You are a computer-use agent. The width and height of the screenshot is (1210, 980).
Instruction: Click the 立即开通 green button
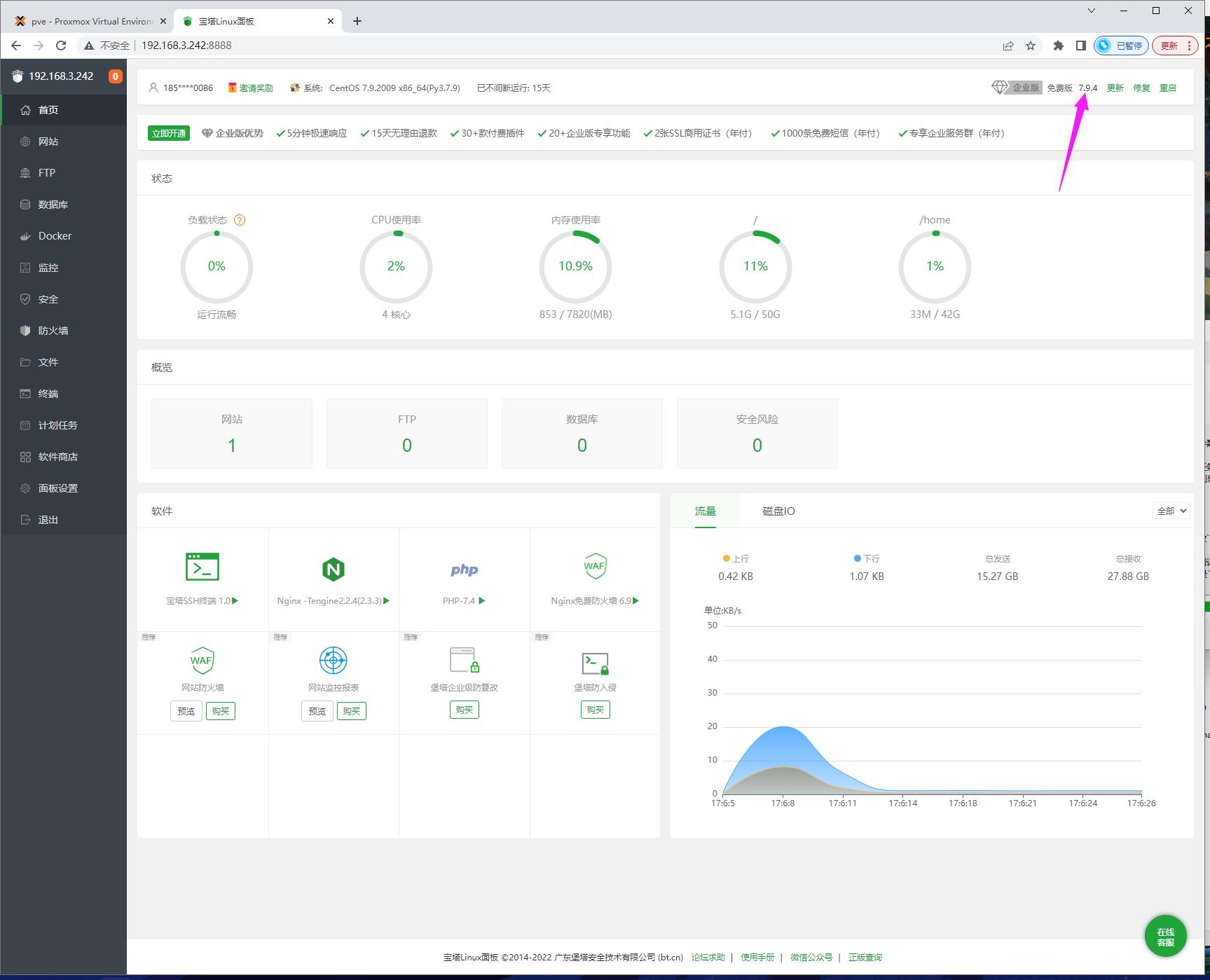point(169,133)
